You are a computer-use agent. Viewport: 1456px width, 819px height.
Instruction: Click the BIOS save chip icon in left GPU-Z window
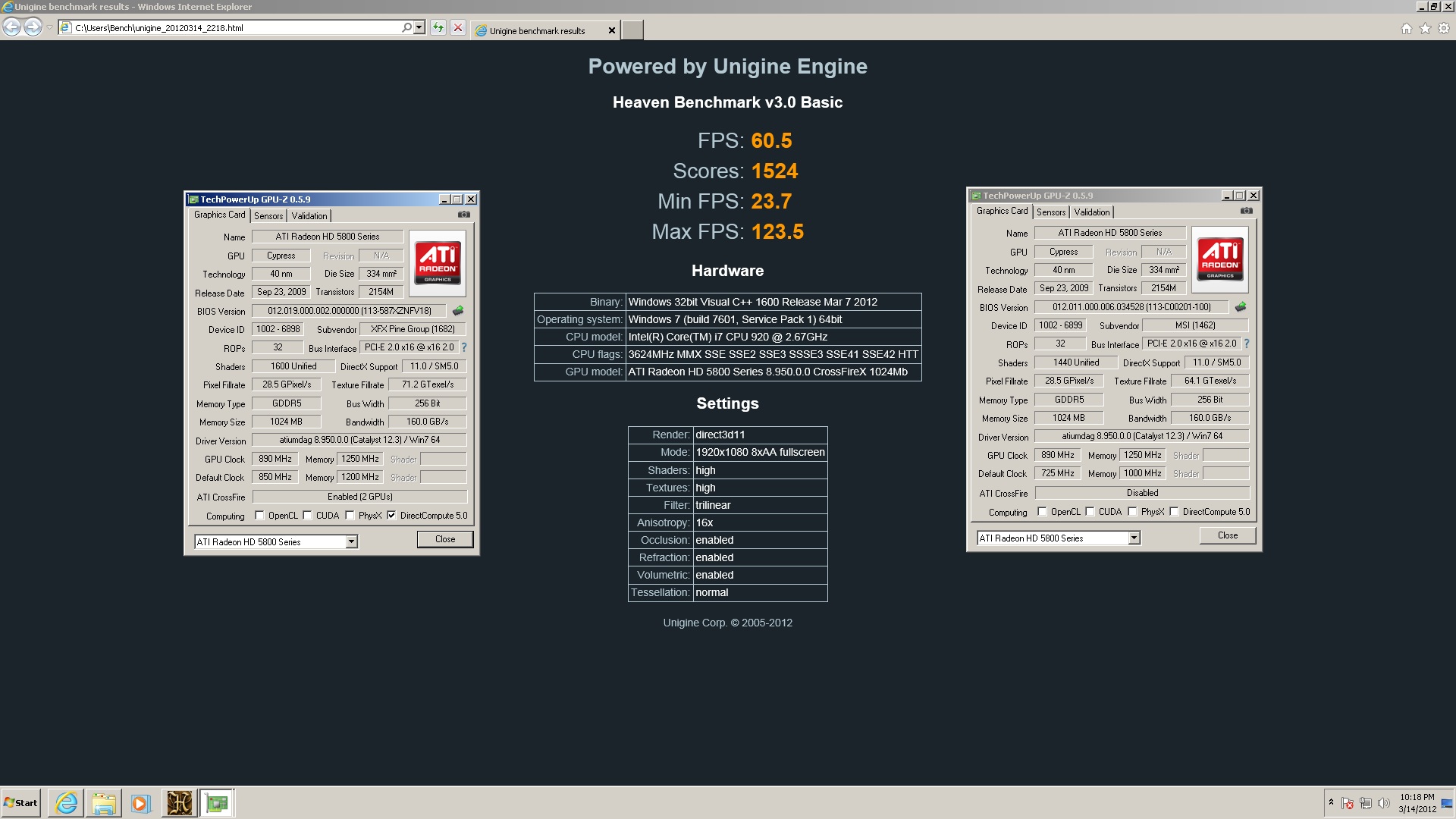[x=458, y=311]
